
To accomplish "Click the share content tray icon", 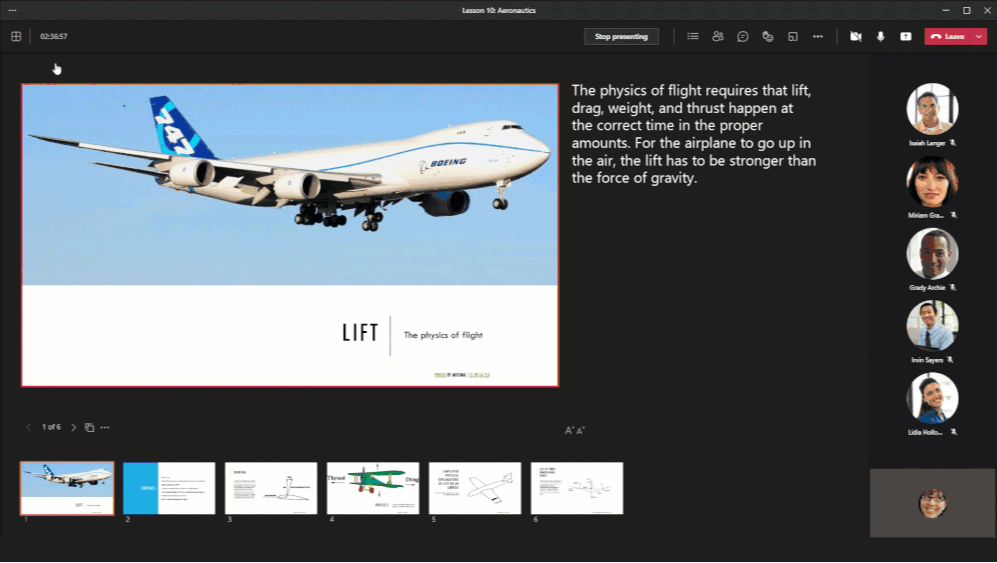I will click(x=905, y=36).
